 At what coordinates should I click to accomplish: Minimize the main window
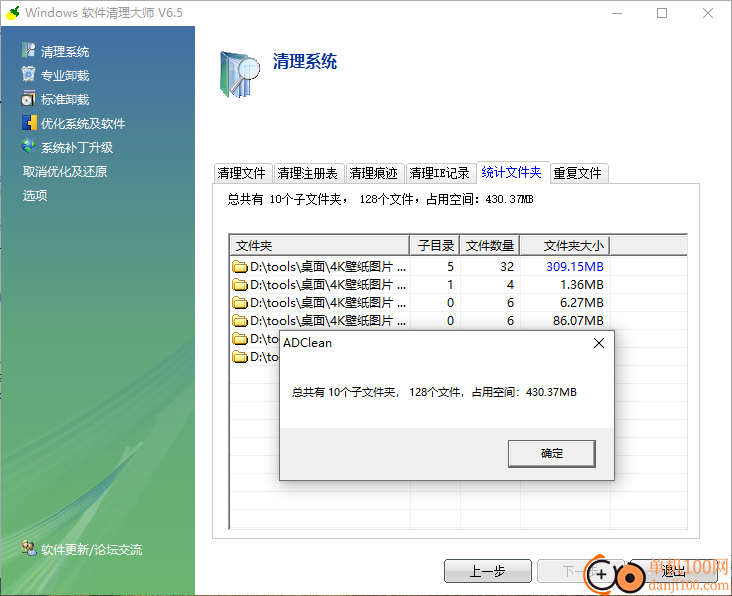617,13
